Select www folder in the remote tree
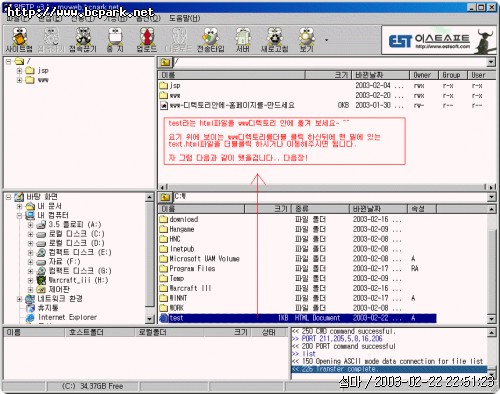This screenshot has height=394, width=500. tap(43, 80)
